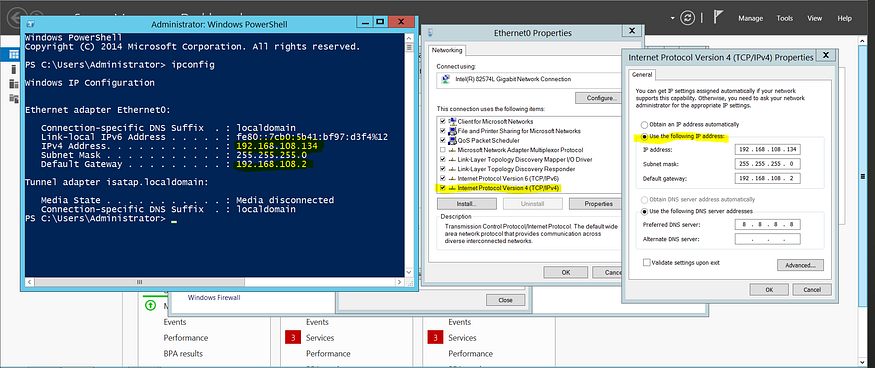Viewport: 875px width, 368px height.
Task: Toggle QoS Packet Scheduler checkbox
Action: click(x=443, y=140)
